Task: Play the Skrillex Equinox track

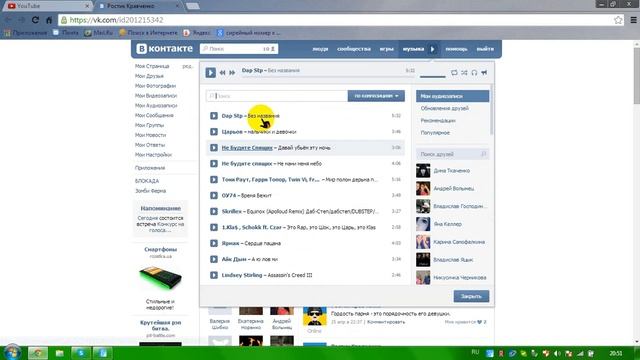Action: tap(213, 211)
